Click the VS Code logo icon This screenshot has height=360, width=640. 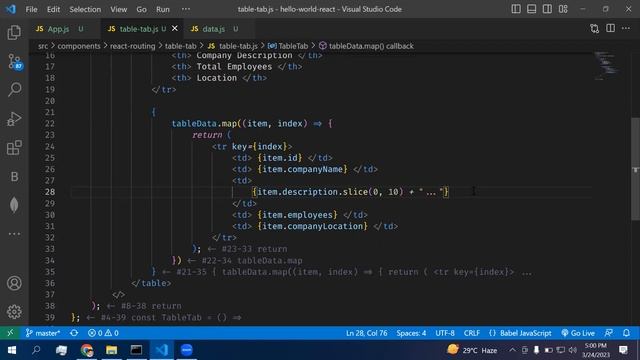click(x=11, y=9)
